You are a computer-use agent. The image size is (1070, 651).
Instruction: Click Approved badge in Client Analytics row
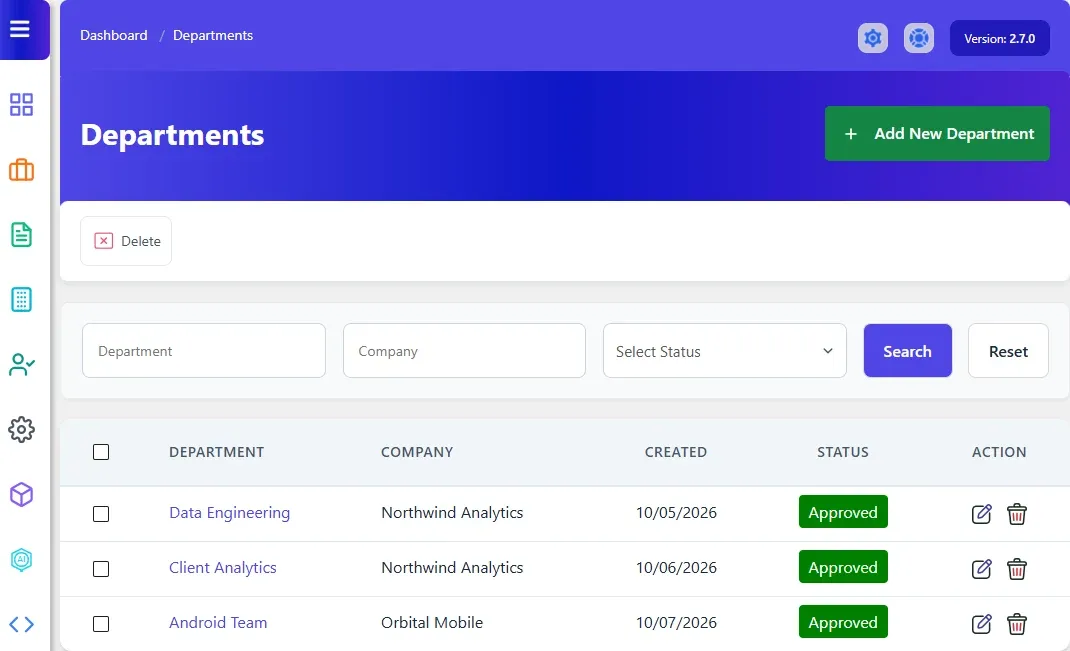[x=843, y=567]
